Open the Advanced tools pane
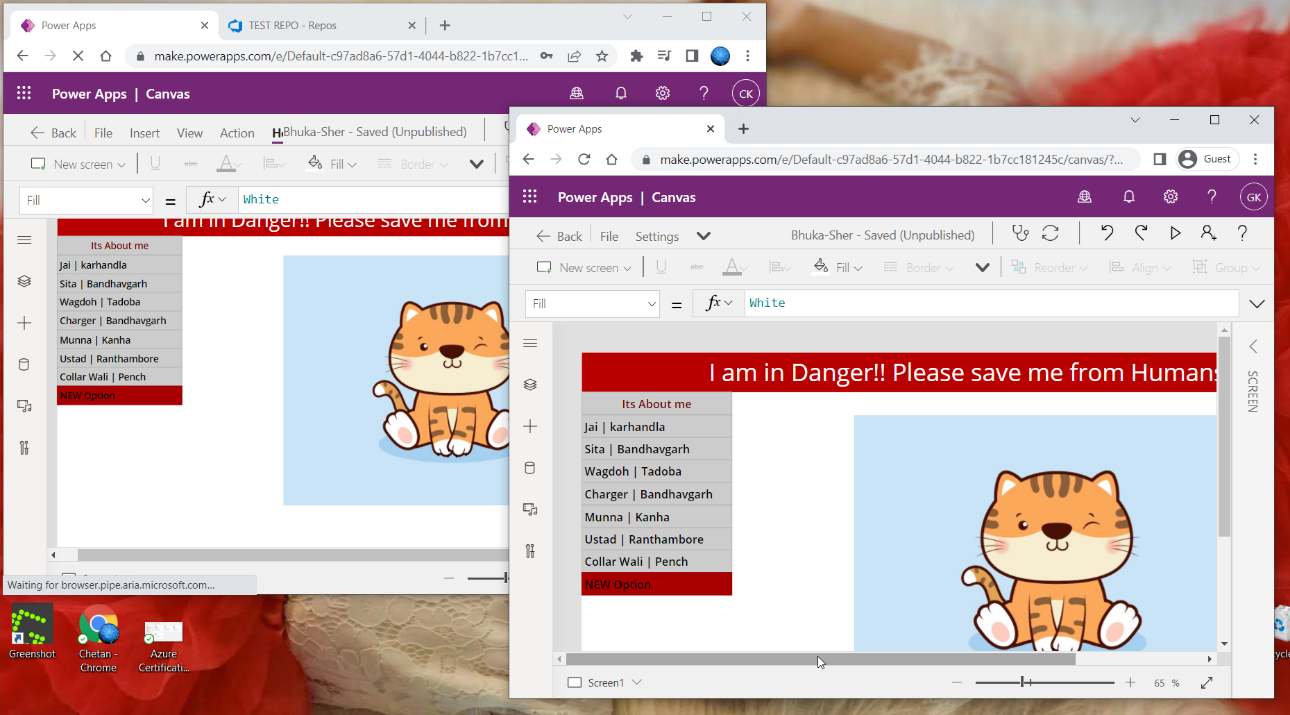Viewport: 1290px width, 715px height. [530, 550]
